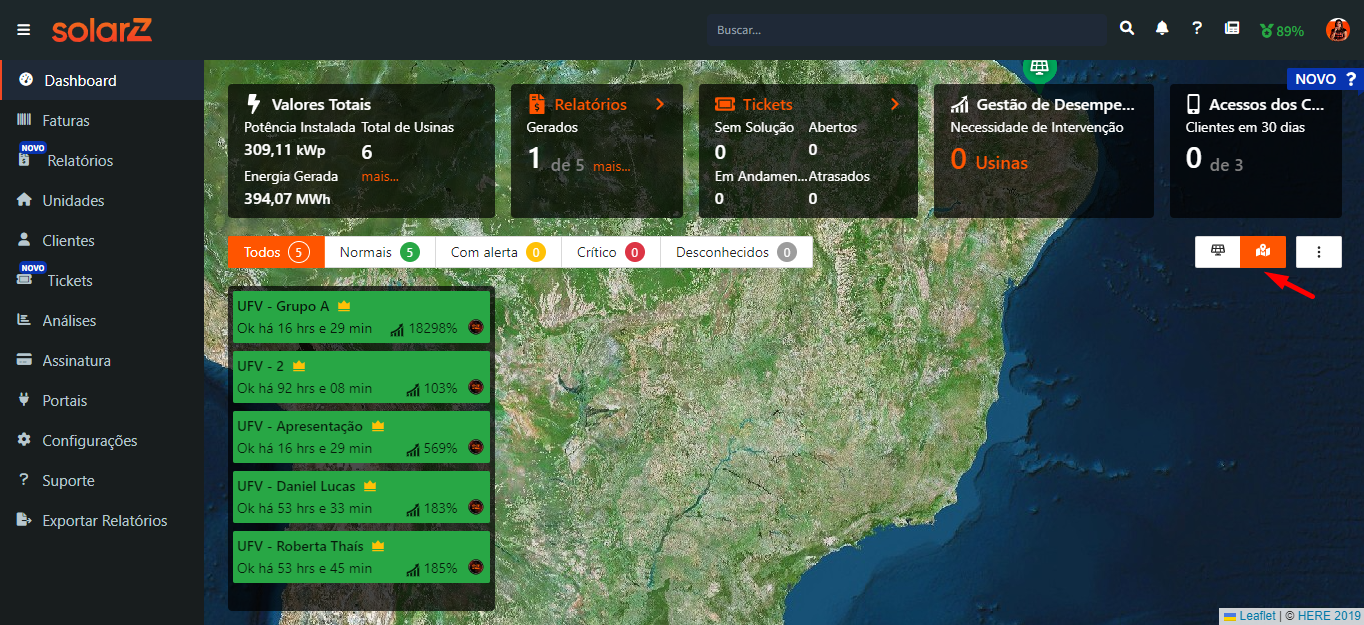Screen dimensions: 1364x625
Task: Click the 89% medal score indicator
Action: coord(1282,31)
